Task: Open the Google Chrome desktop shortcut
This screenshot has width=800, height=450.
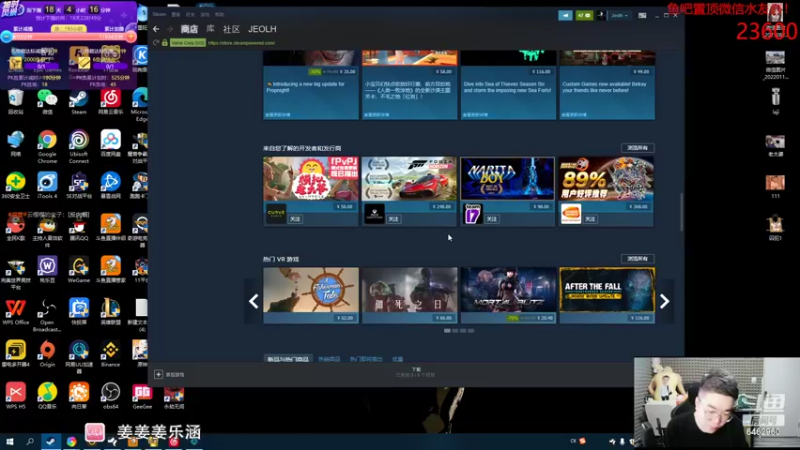Action: pos(47,147)
